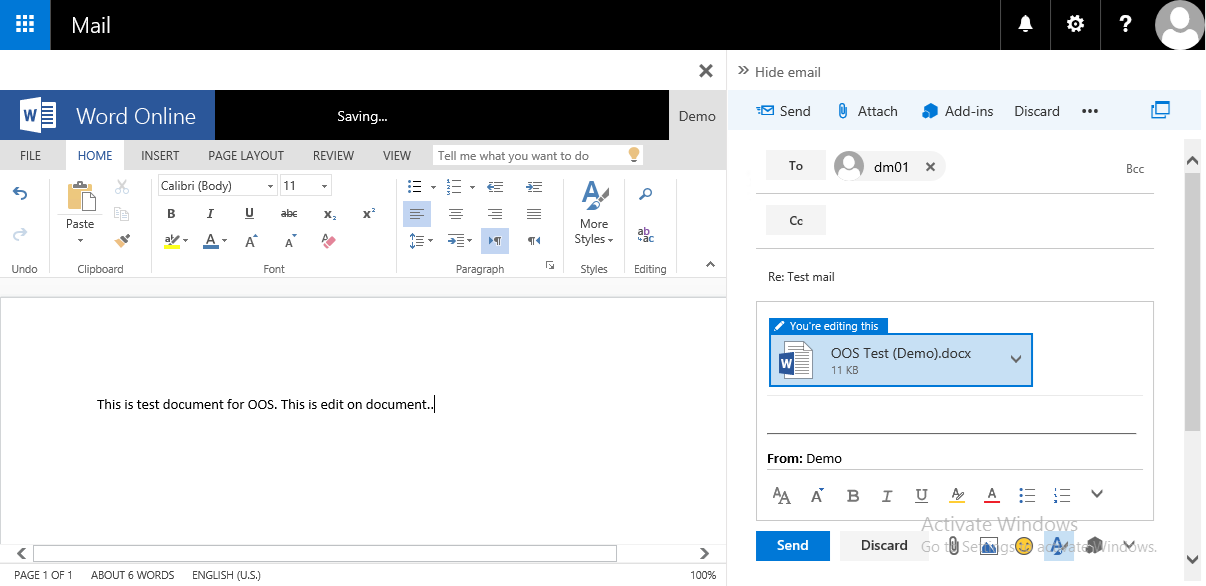Screen dimensions: 1206x586
Task: Redo using the ribbon redo arrow
Action: 20,234
